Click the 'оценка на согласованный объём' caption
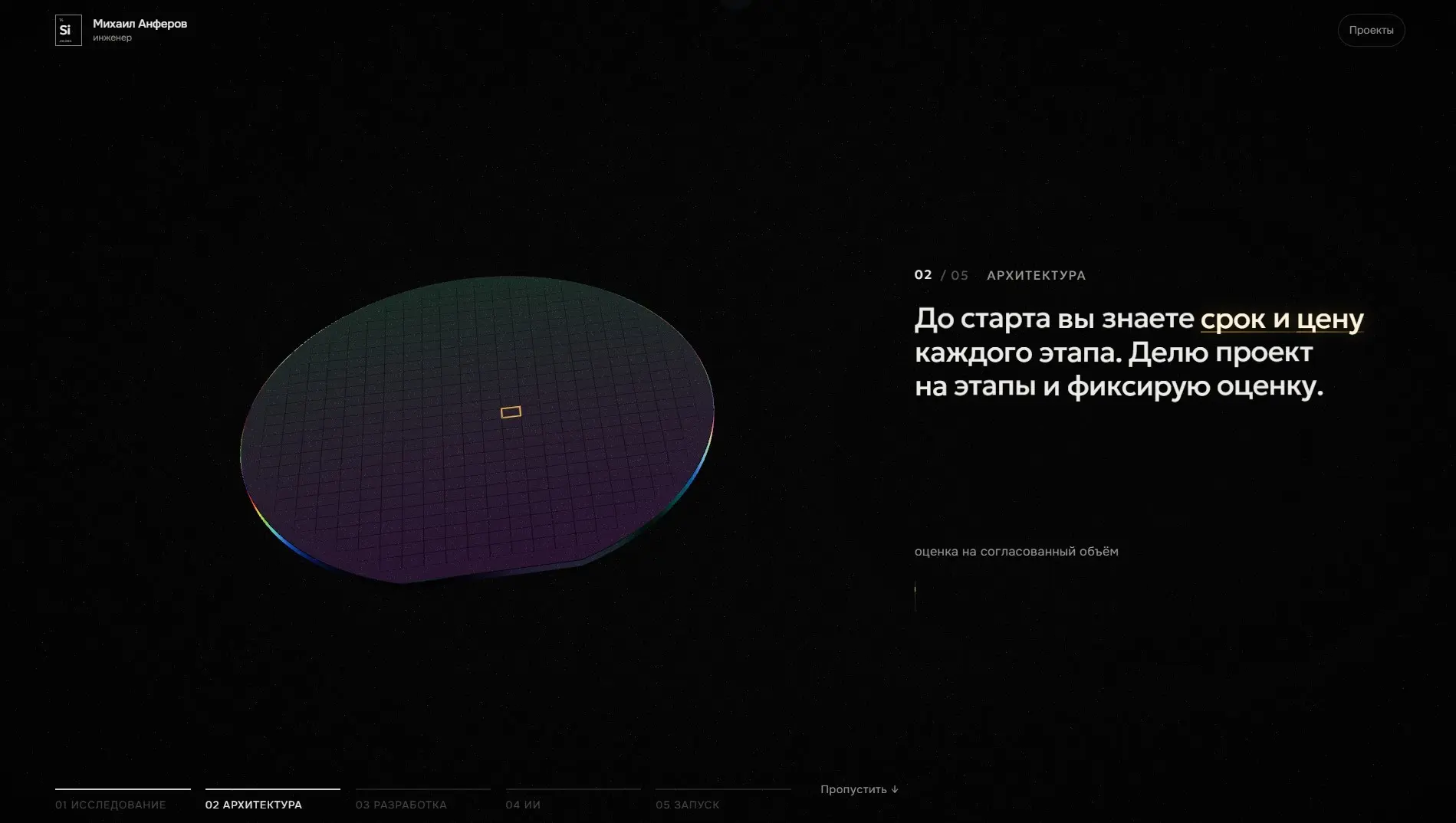Image resolution: width=1456 pixels, height=823 pixels. pos(1016,552)
